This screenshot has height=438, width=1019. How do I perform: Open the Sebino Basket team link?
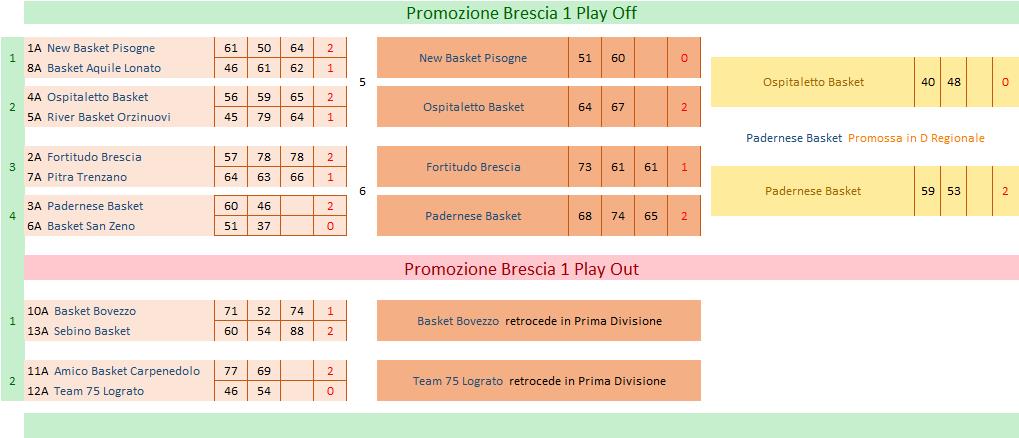[x=92, y=331]
